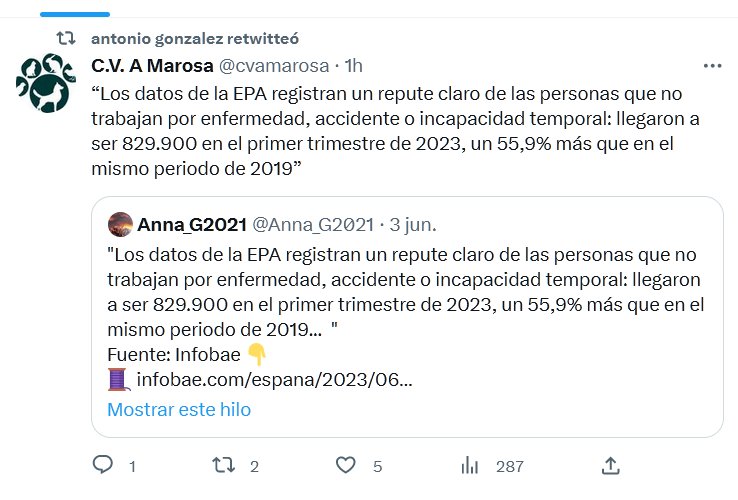Open the three-dot more options menu
Image resolution: width=738 pixels, height=500 pixels.
pos(712,66)
